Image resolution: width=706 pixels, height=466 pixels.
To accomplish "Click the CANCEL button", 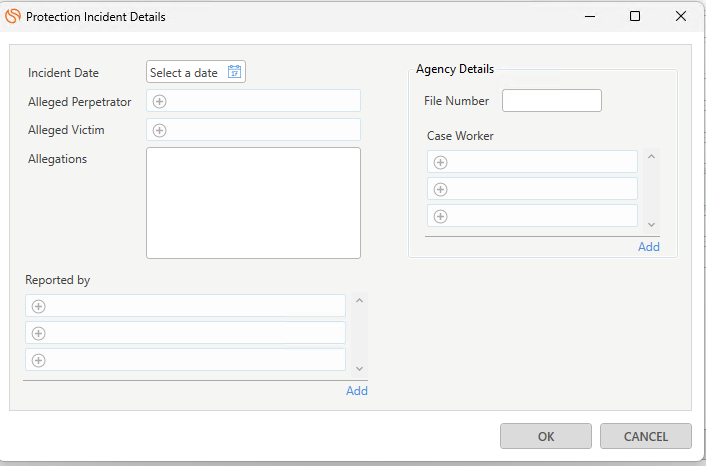I will click(x=646, y=436).
